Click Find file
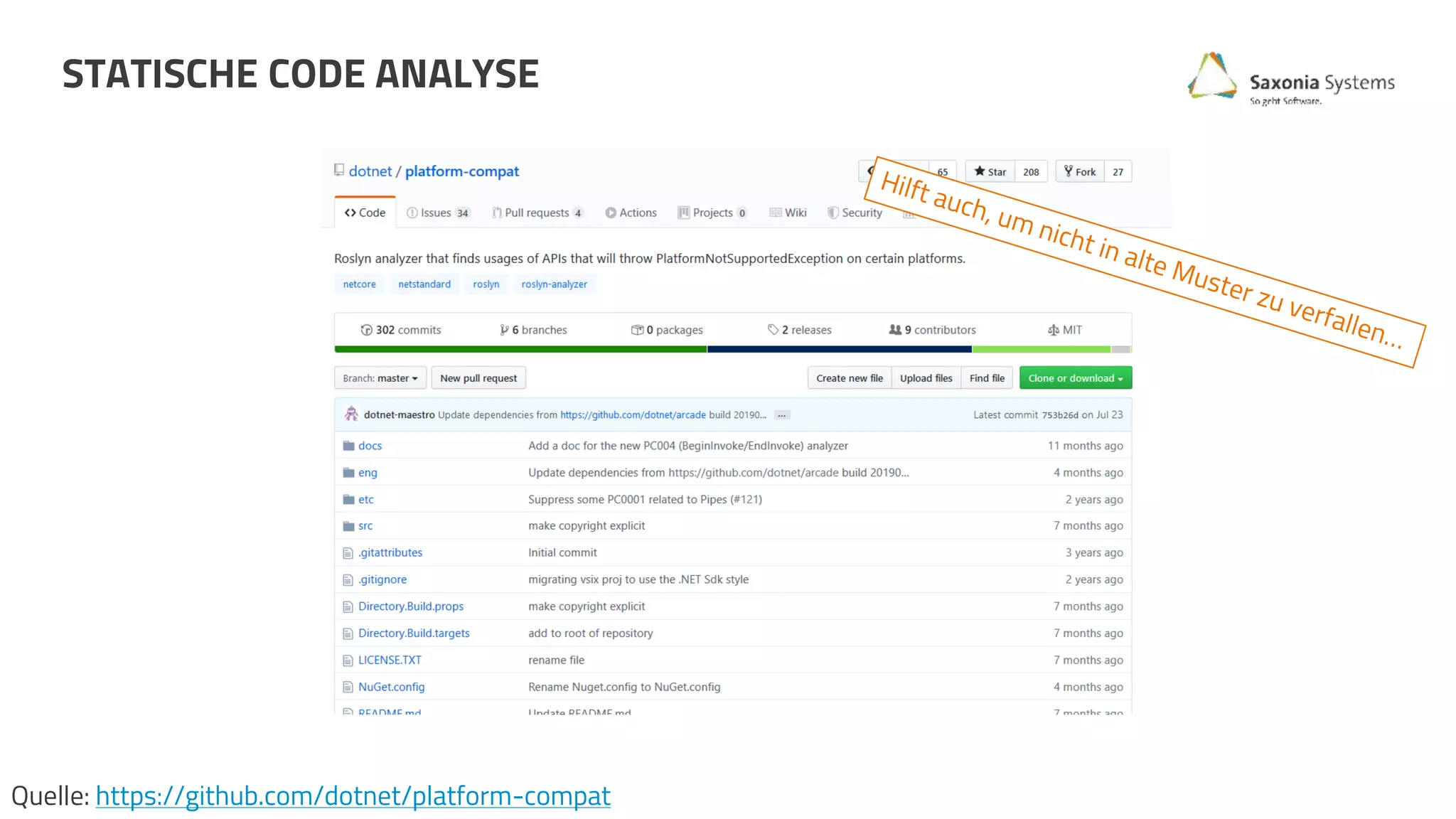The image size is (1456, 819). 987,378
